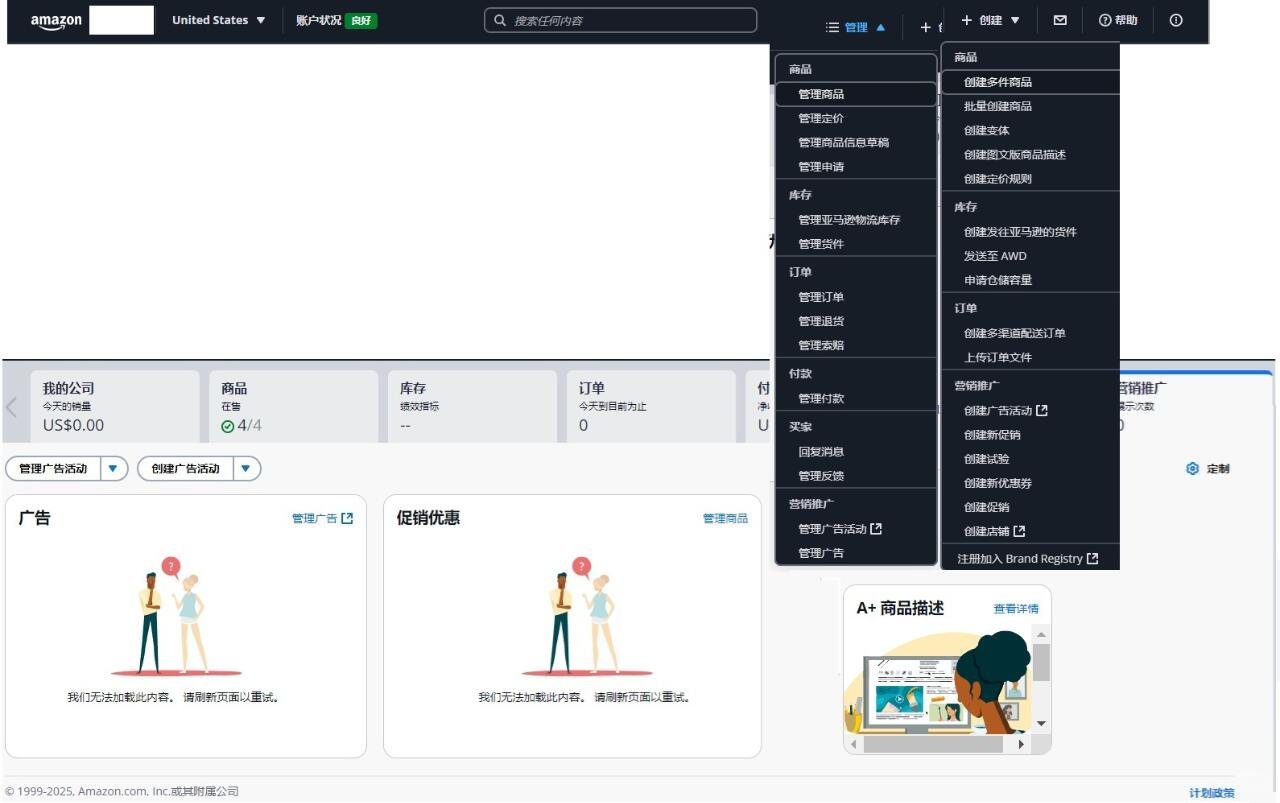Click the Amazon logo in the header
This screenshot has width=1280, height=803.
click(56, 21)
